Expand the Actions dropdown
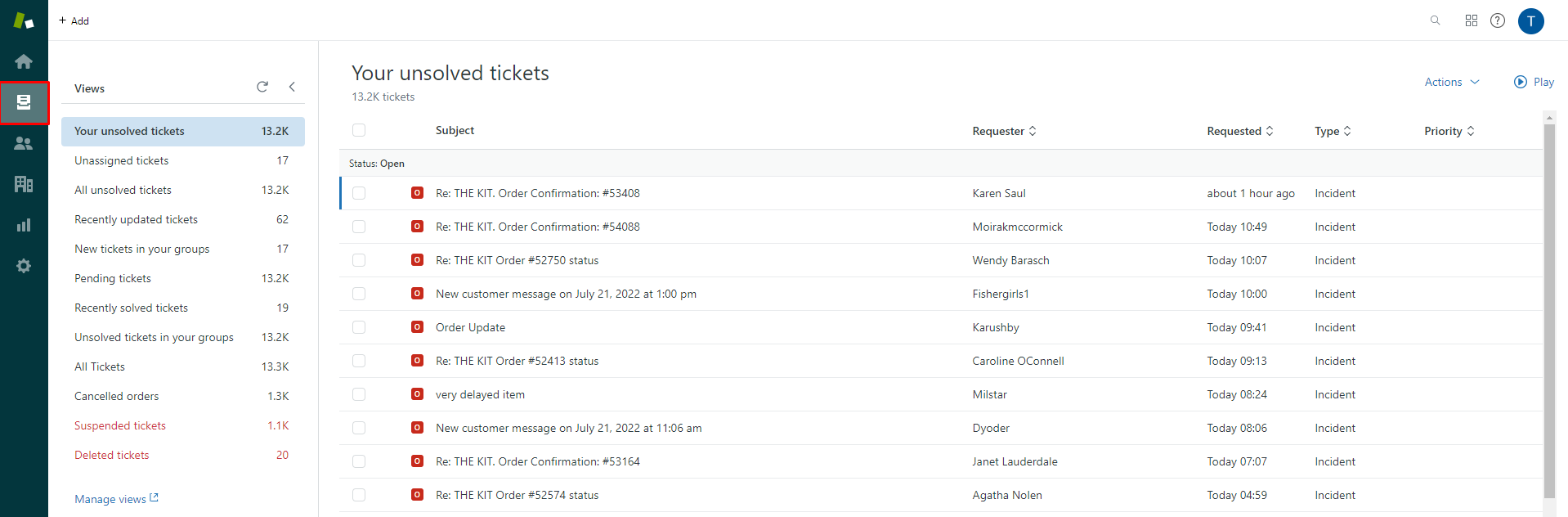 pos(1451,82)
